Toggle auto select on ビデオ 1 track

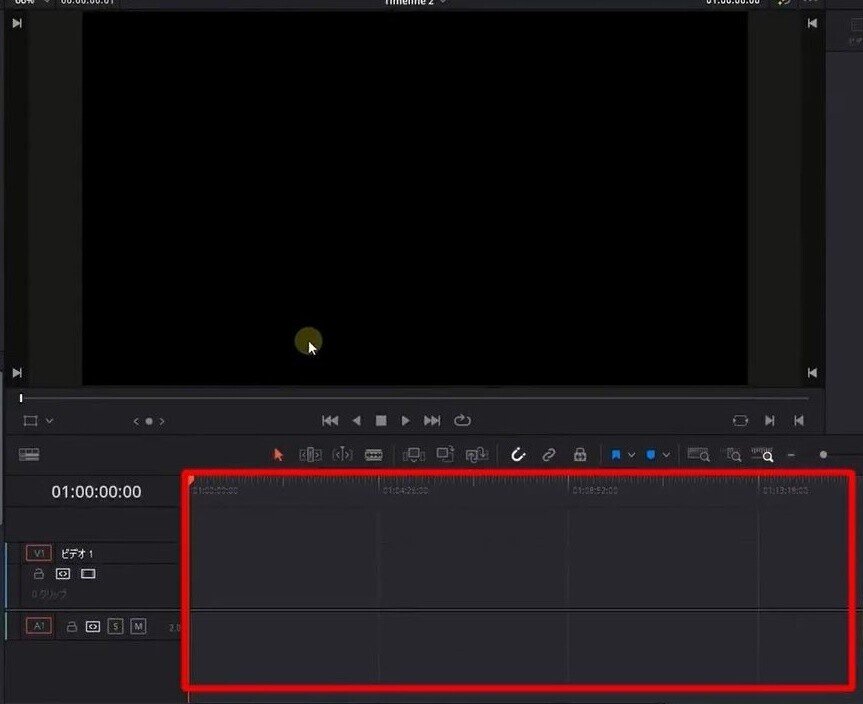63,574
